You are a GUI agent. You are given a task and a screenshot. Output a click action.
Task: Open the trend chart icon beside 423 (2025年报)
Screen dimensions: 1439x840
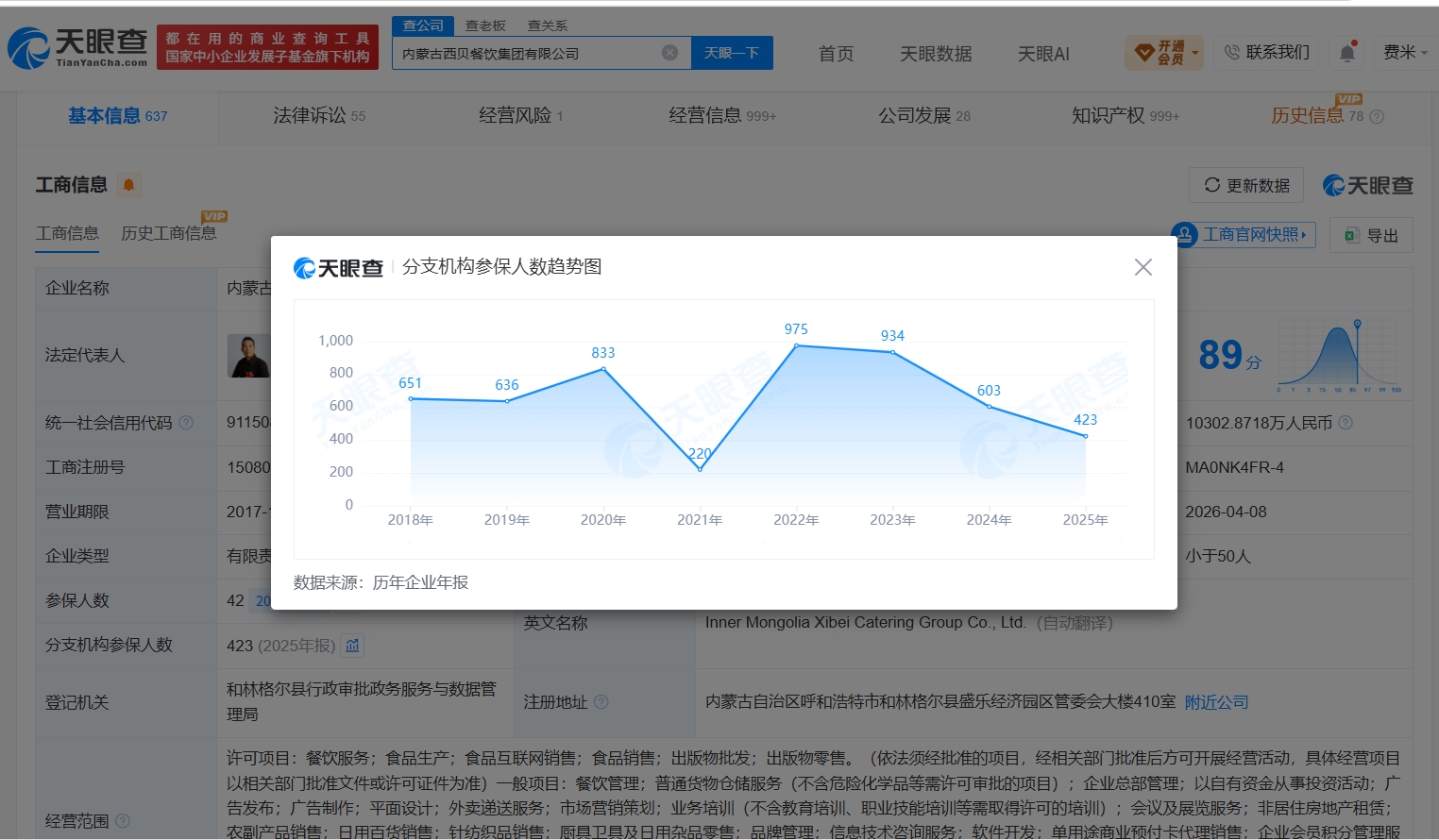[x=352, y=646]
